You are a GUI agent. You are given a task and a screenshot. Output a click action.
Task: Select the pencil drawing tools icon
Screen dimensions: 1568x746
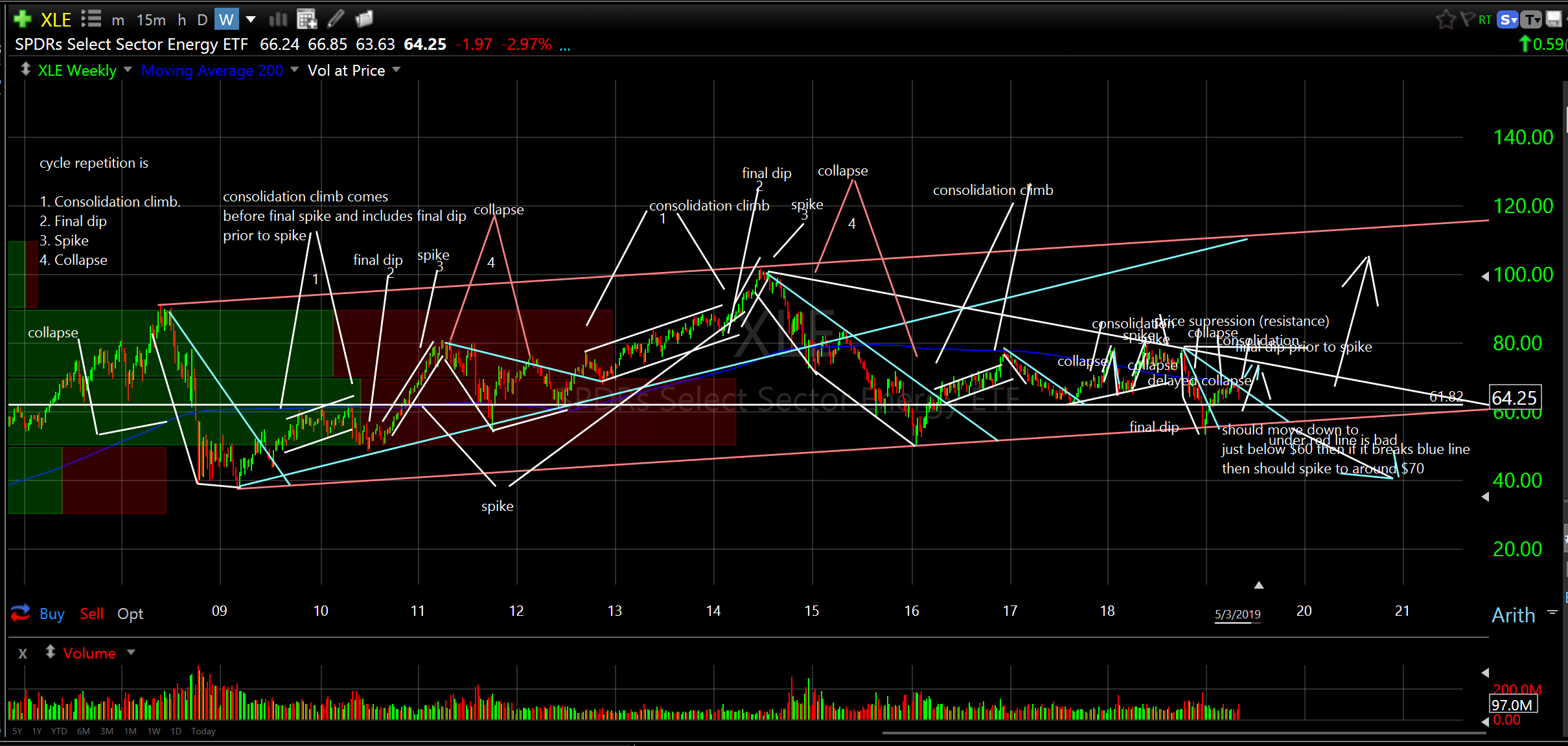tap(335, 19)
